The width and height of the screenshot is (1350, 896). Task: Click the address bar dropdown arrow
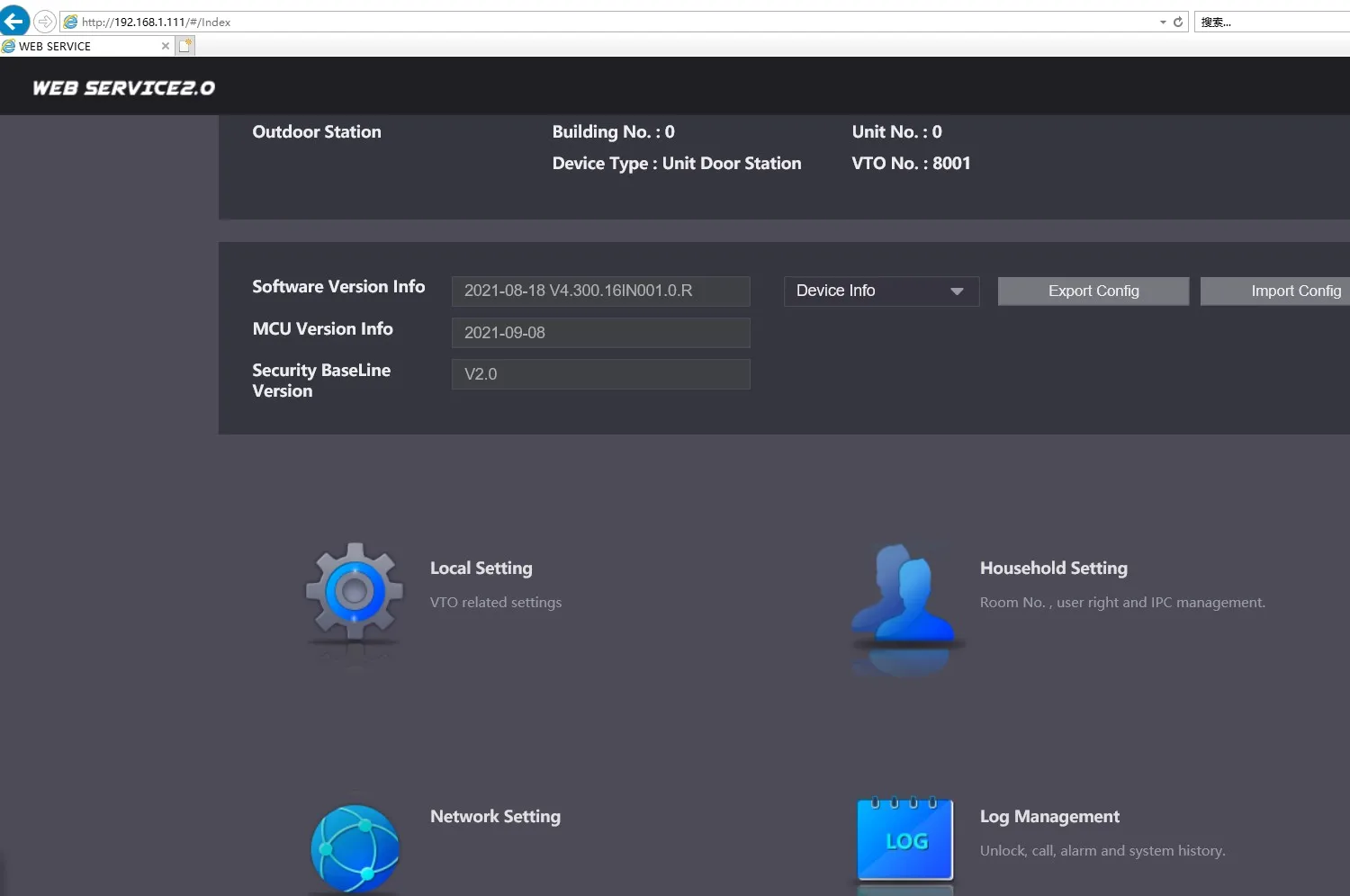1163,22
